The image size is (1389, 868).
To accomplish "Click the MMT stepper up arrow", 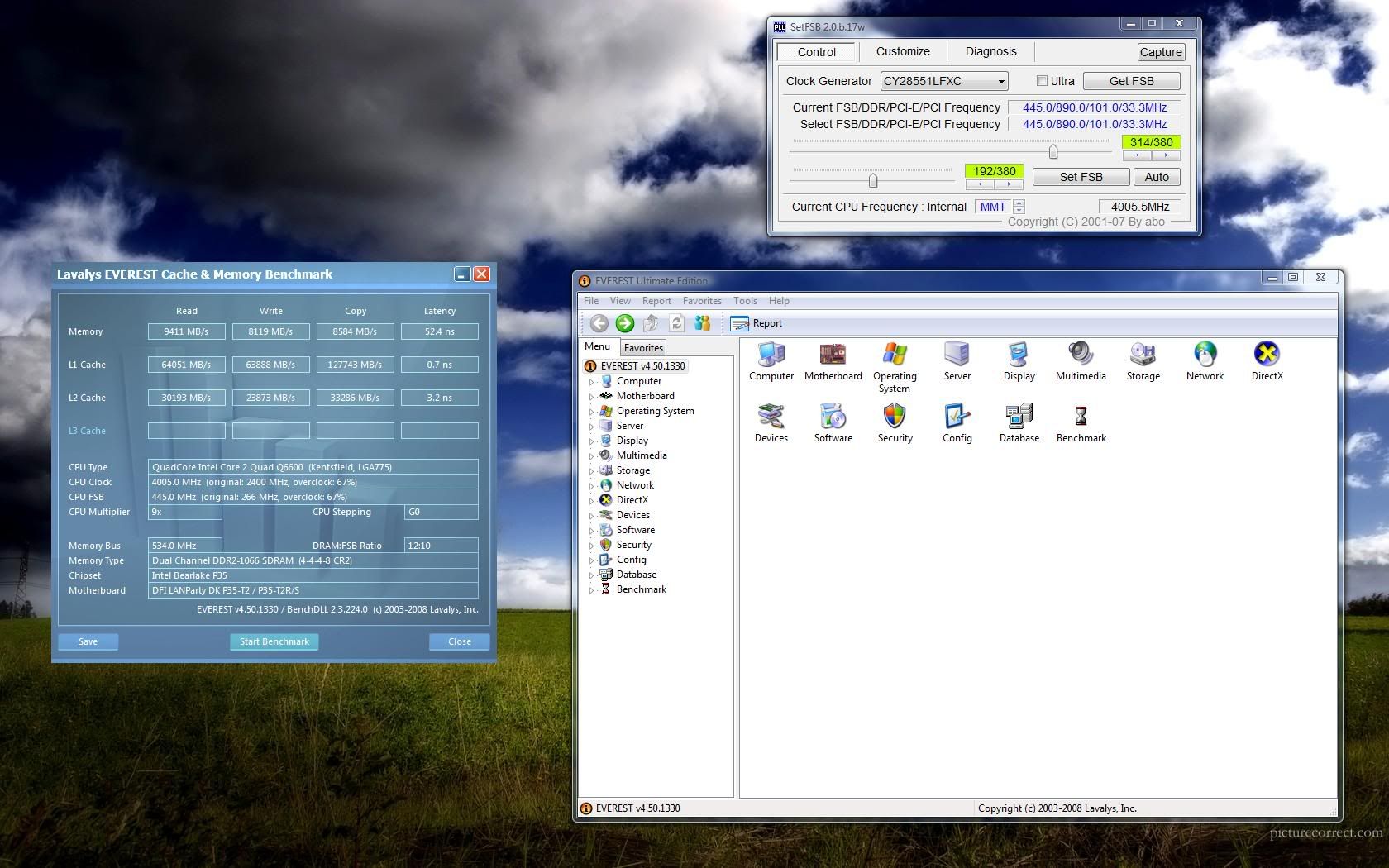I will click(x=1019, y=203).
